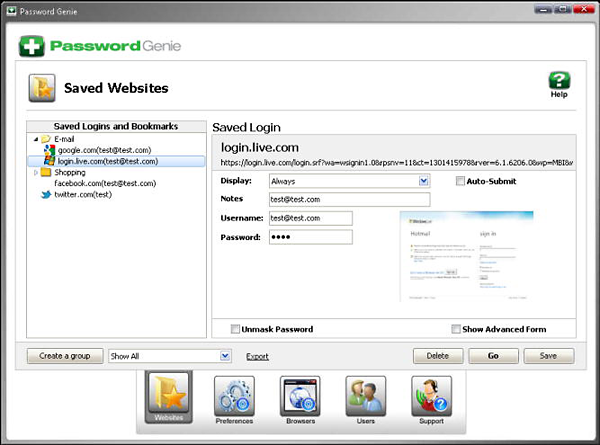Select login.live.com(test@test.com) entry
The height and width of the screenshot is (445, 600).
(108, 161)
